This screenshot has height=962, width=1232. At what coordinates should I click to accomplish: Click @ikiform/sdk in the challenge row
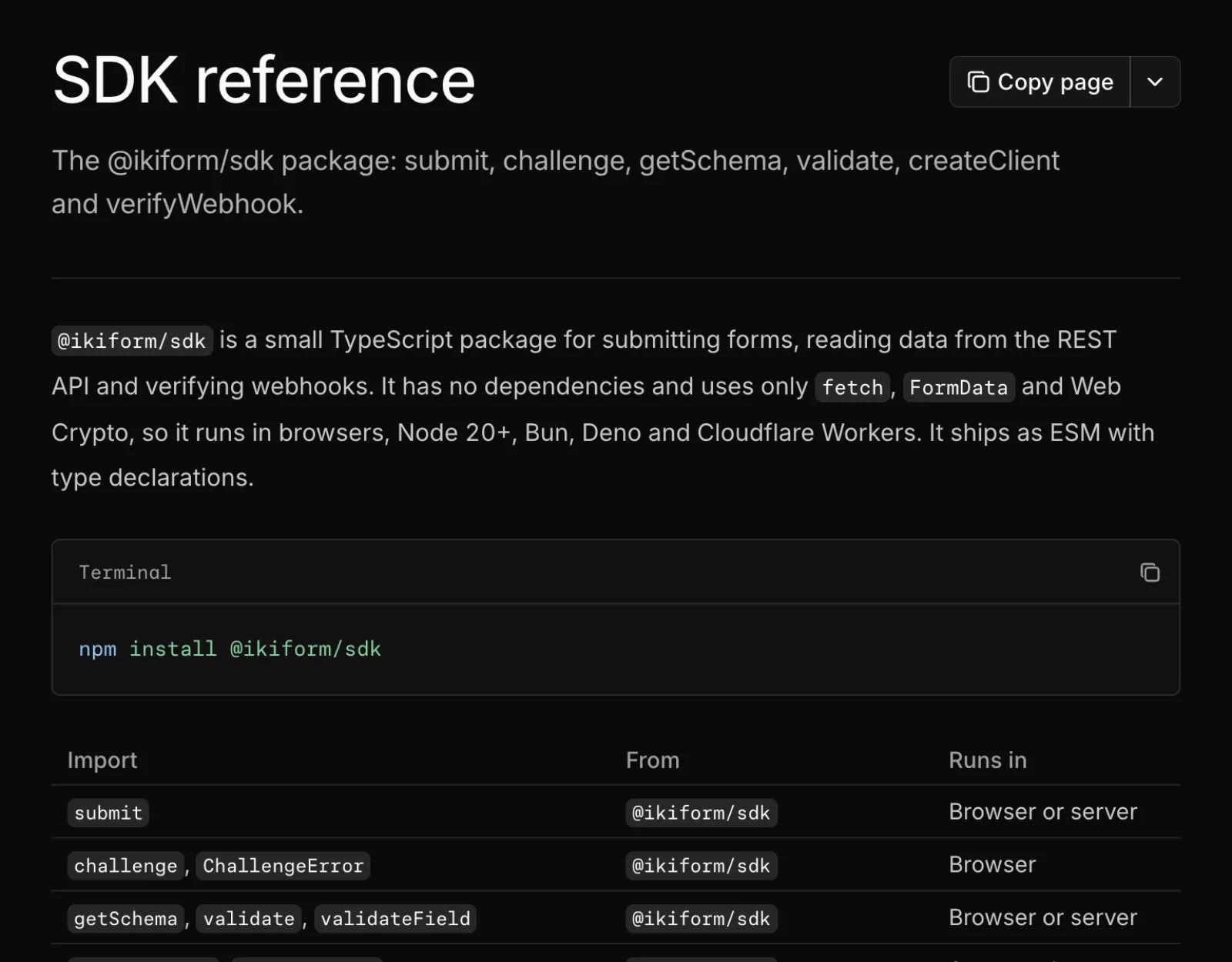pos(701,866)
